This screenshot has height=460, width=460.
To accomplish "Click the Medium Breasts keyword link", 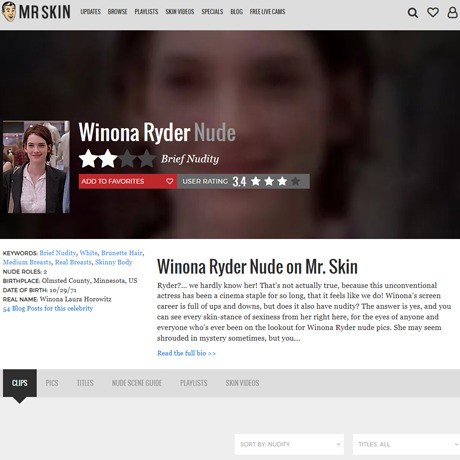I will coord(27,262).
